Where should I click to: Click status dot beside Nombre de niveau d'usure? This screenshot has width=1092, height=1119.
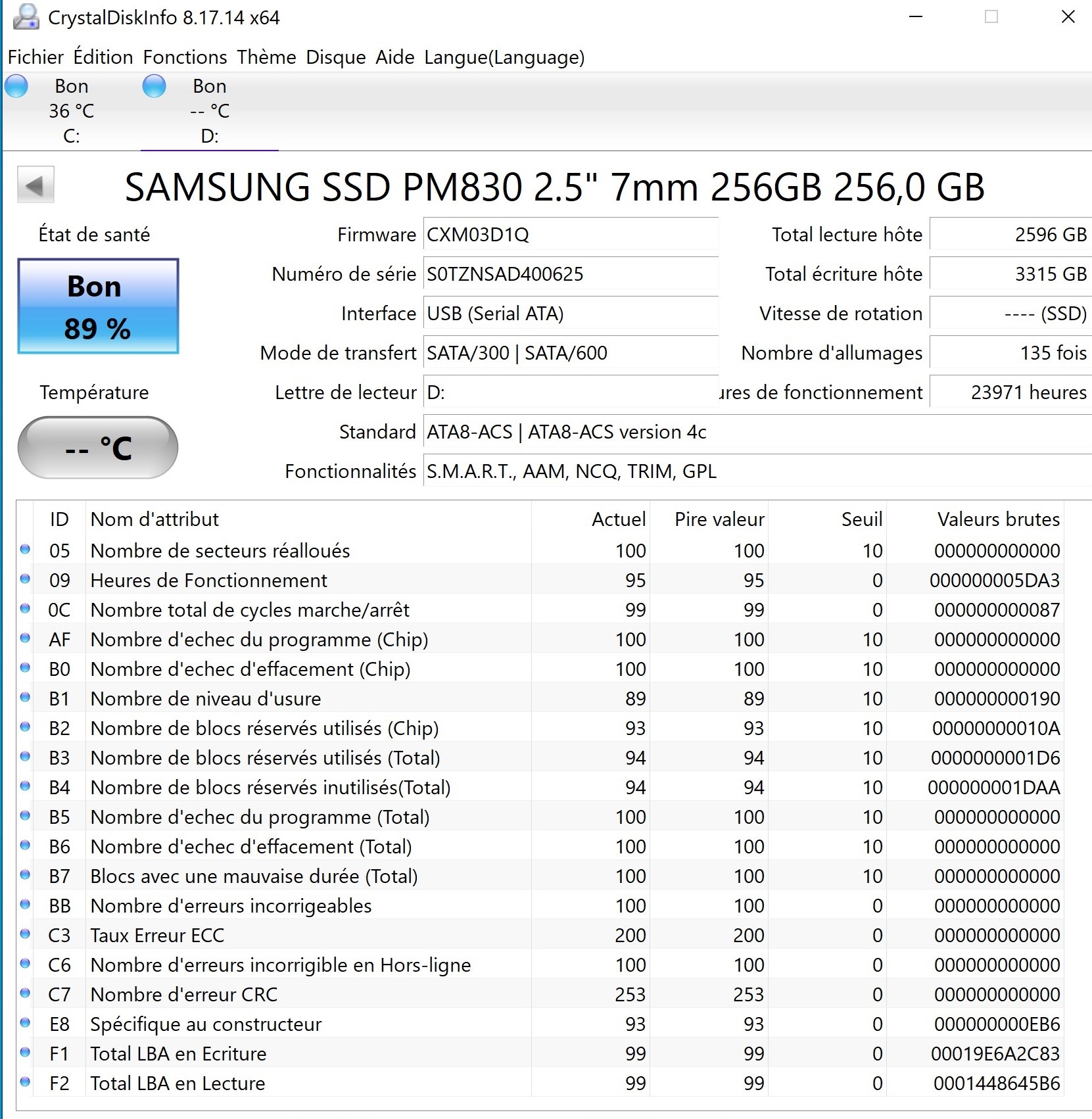point(26,698)
